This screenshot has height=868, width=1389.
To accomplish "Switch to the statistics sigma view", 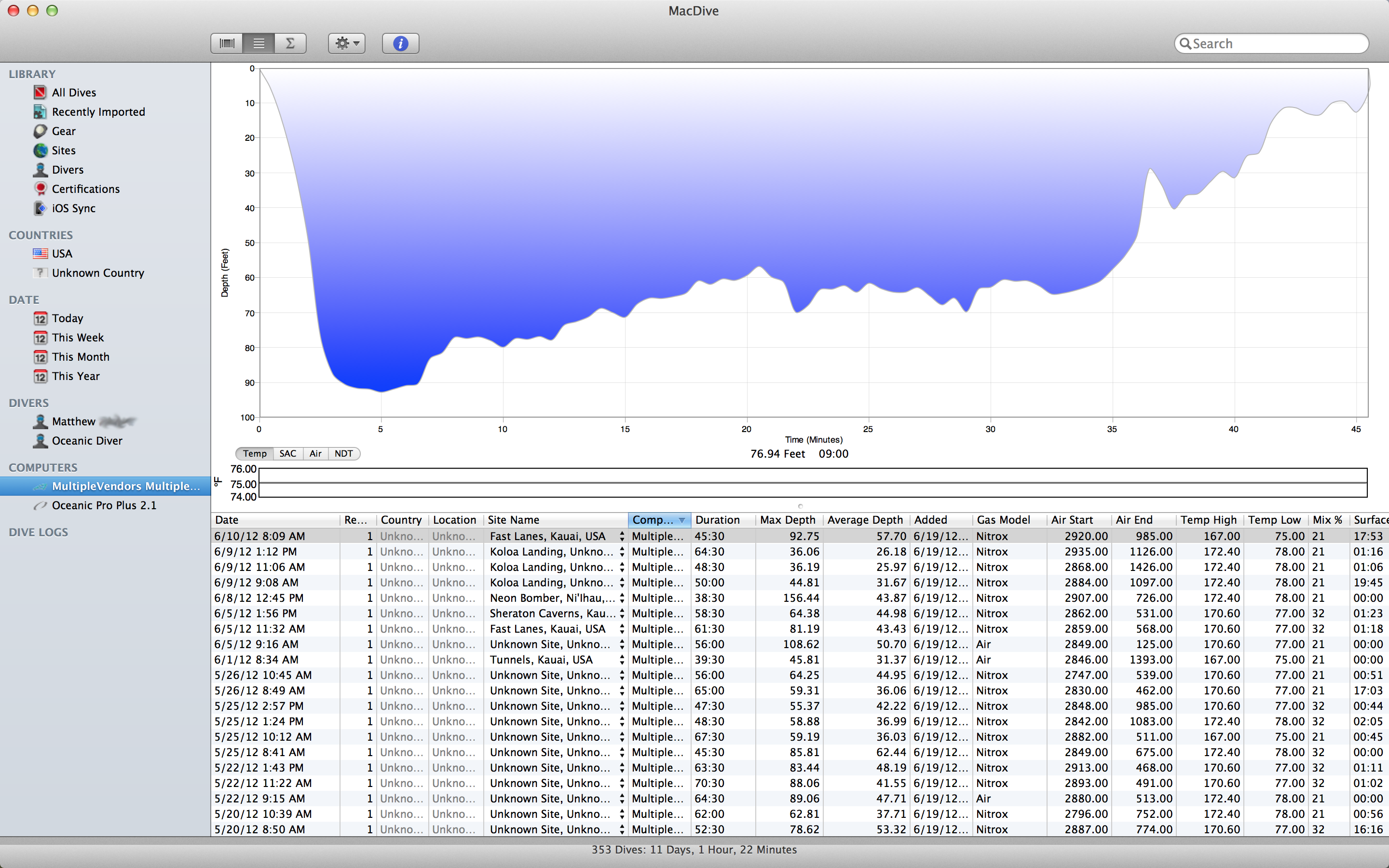I will point(290,43).
